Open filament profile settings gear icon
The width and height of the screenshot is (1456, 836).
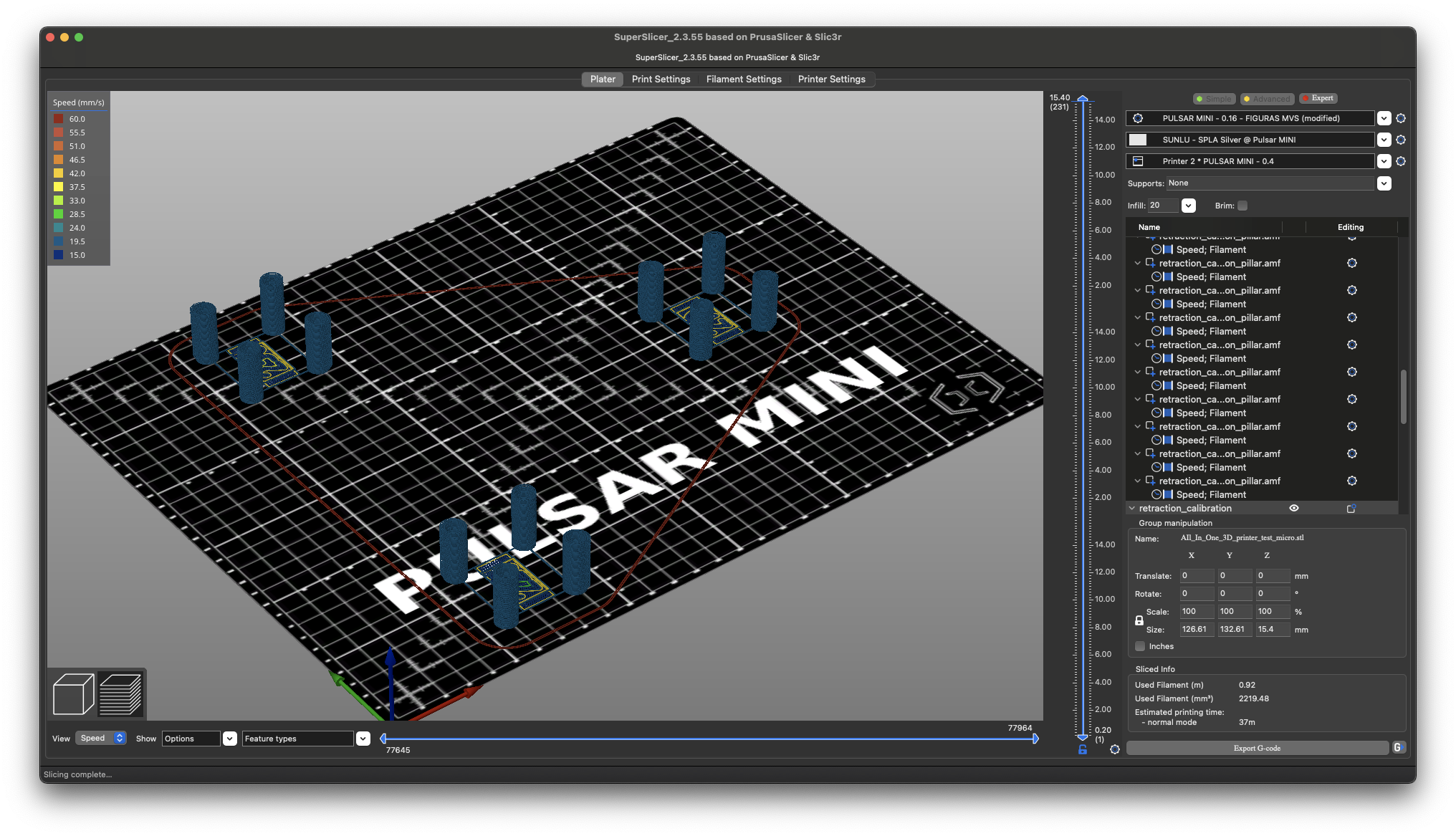(x=1401, y=140)
